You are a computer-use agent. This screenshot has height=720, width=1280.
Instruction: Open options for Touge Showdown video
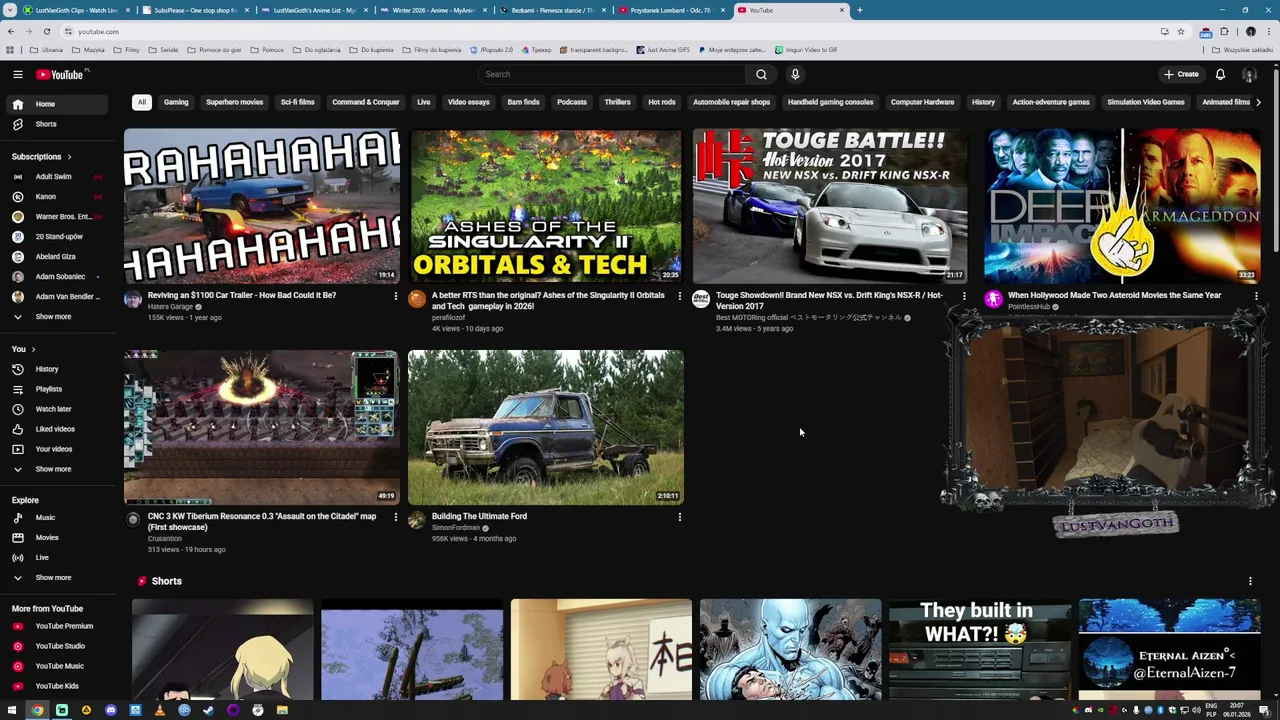pos(964,296)
